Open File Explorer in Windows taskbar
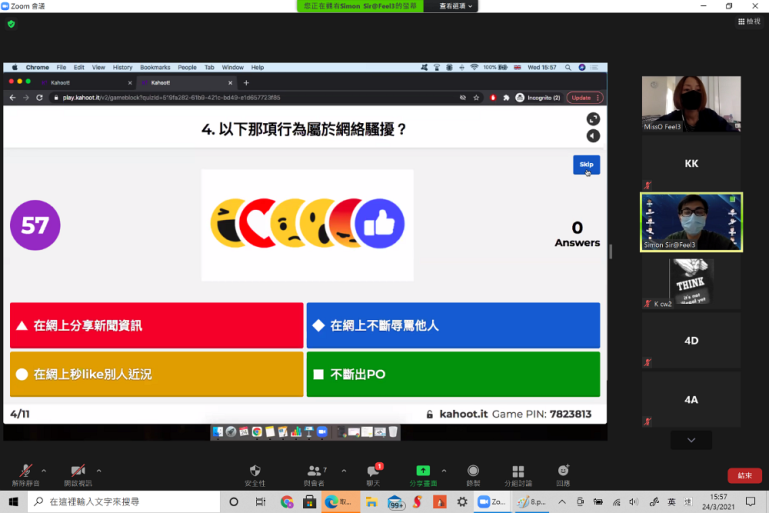This screenshot has height=513, width=769. [x=371, y=502]
